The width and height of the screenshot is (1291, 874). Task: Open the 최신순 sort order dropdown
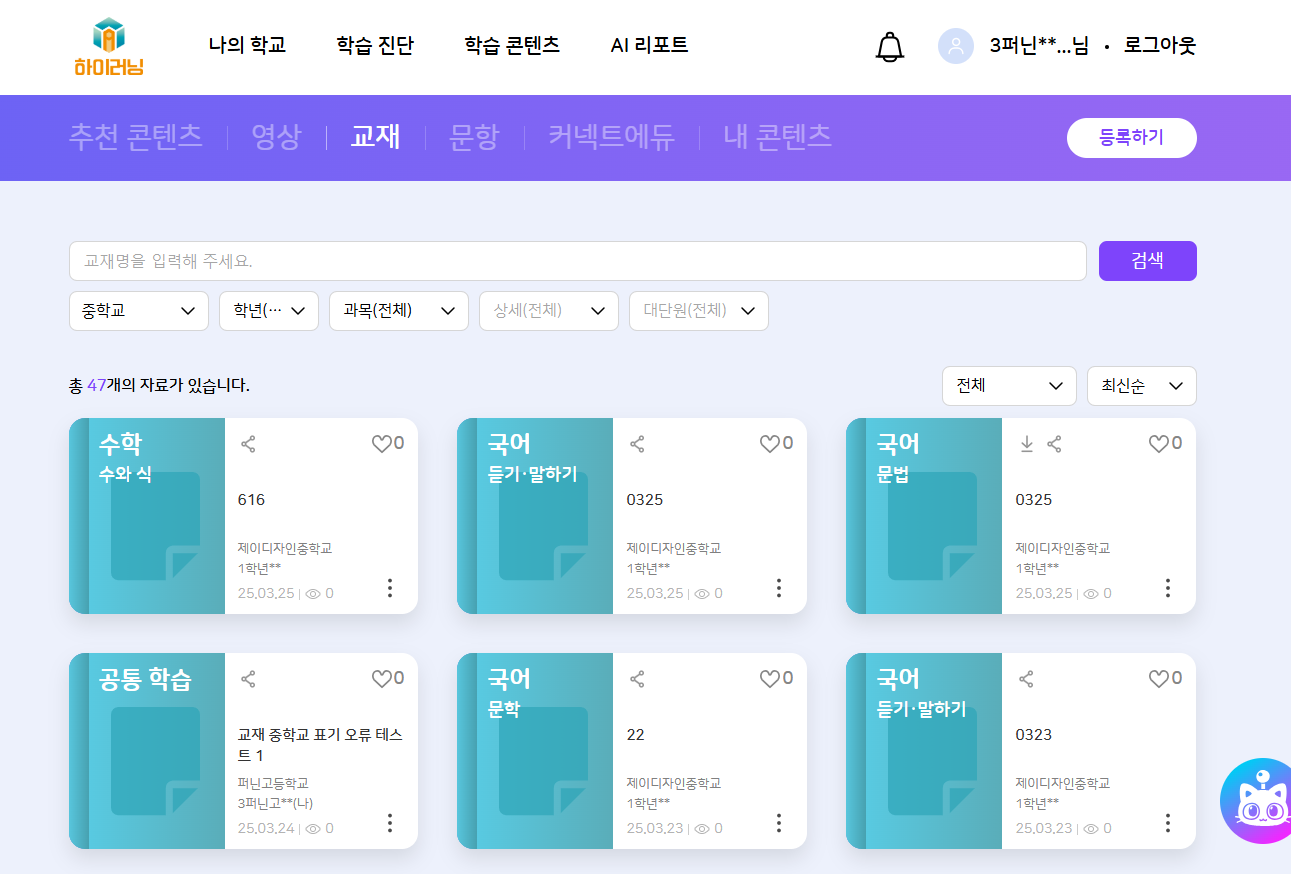click(x=1142, y=386)
